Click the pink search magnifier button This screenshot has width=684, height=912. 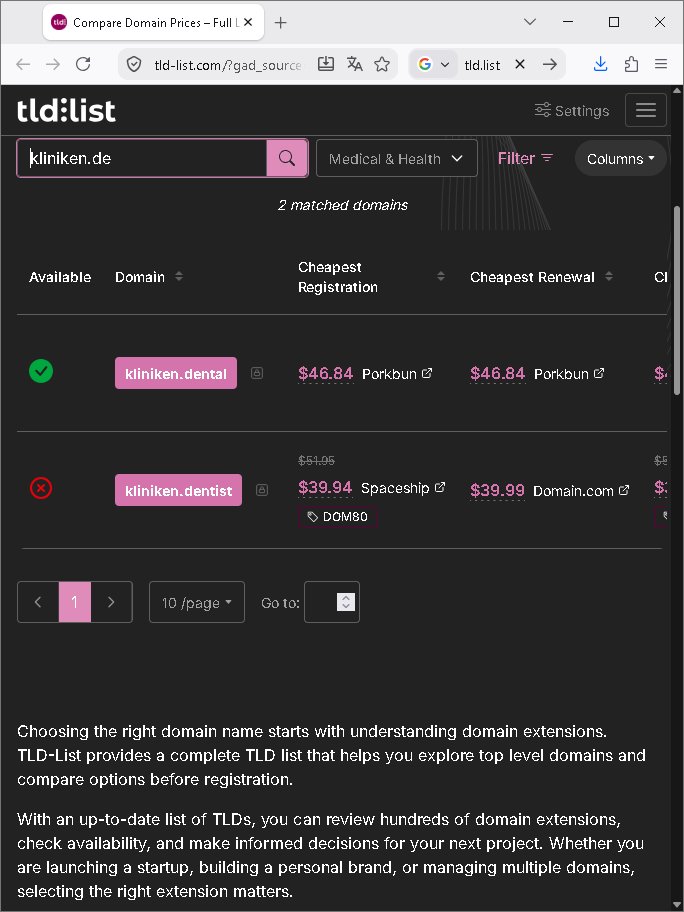click(287, 158)
